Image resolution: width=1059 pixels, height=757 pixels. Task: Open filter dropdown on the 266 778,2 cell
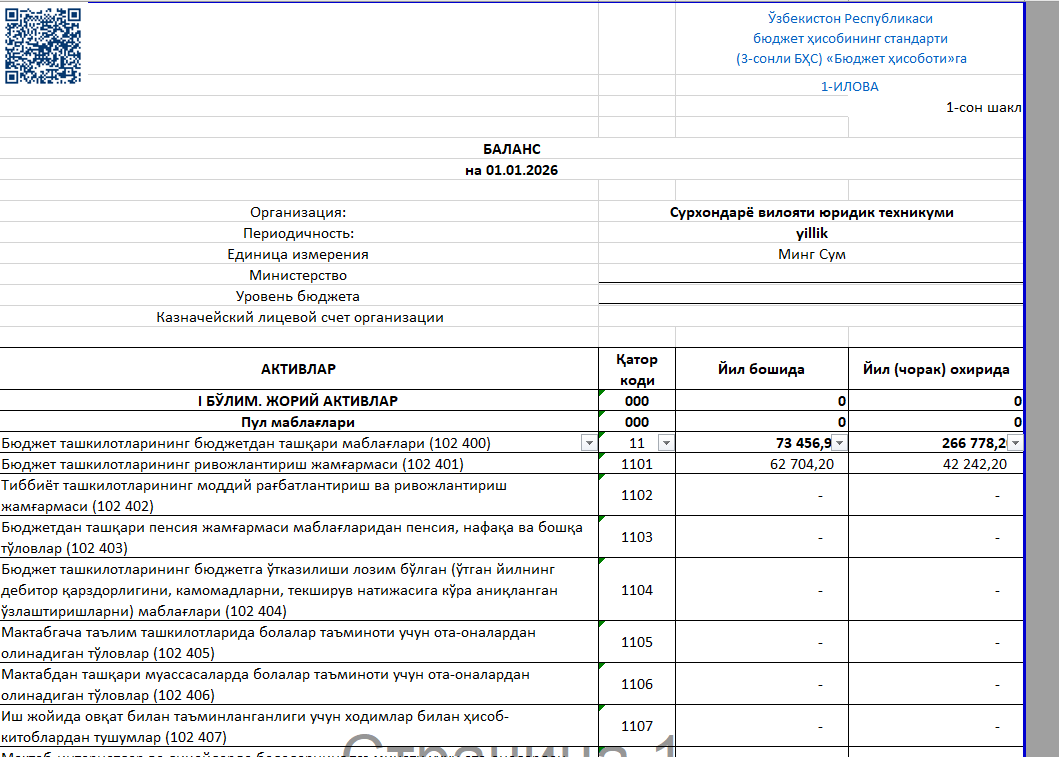point(1015,443)
